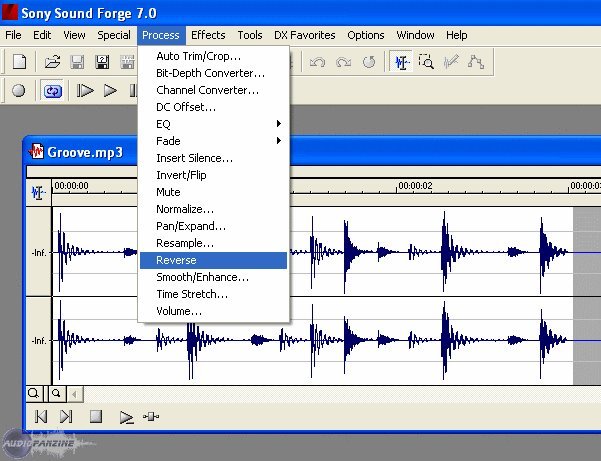This screenshot has width=601, height=461.
Task: Click the lower channel -Inf. label
Action: click(39, 341)
